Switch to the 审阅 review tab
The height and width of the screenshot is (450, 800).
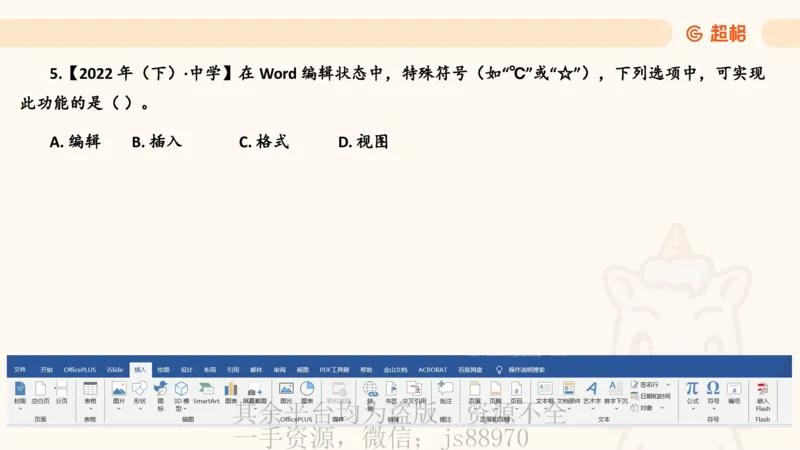click(280, 369)
